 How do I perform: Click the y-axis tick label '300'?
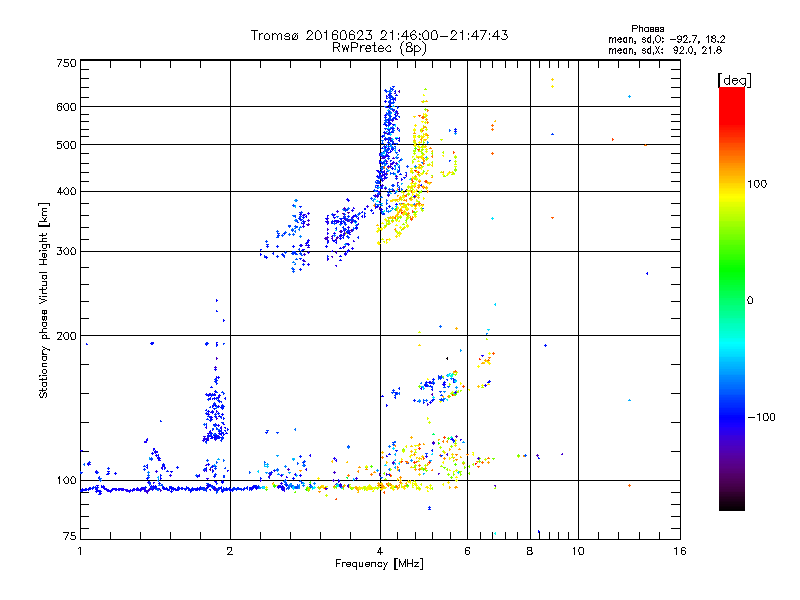coord(66,252)
